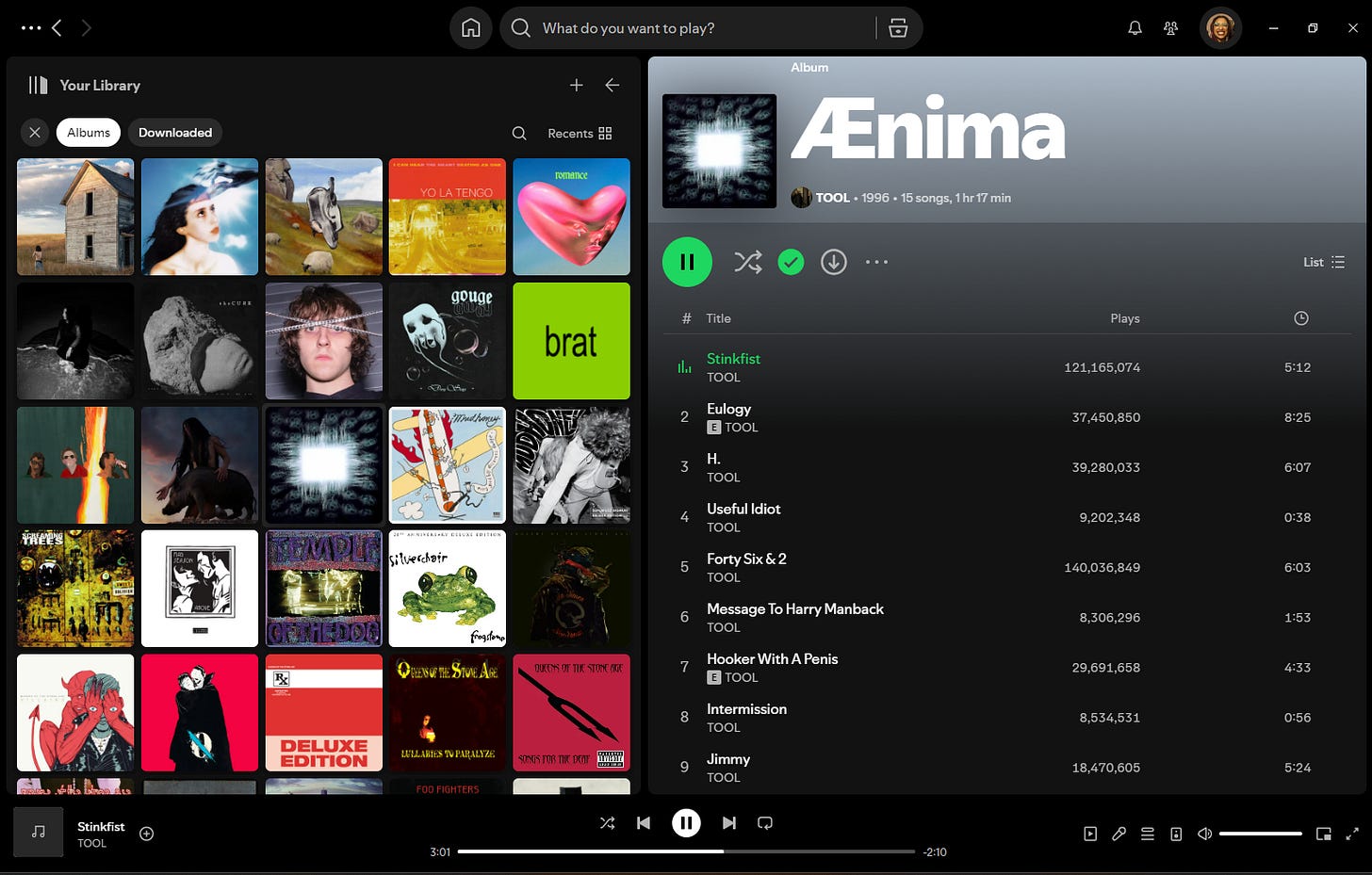
Task: Select the track Intermission
Action: tap(1008, 717)
